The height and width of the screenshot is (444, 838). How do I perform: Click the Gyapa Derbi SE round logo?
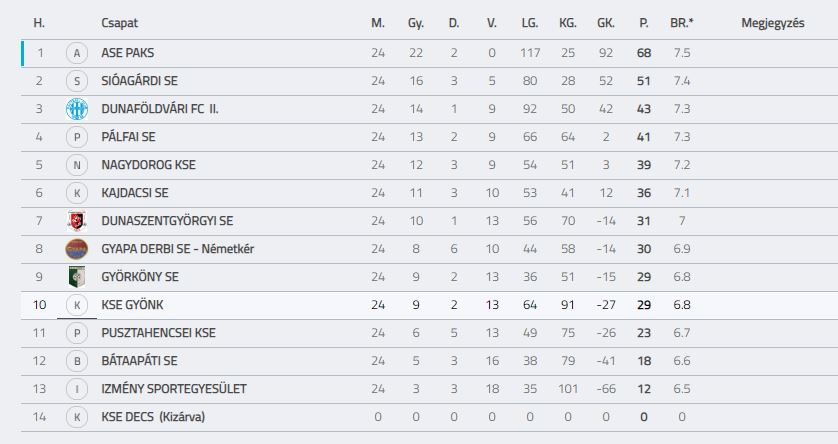77,249
